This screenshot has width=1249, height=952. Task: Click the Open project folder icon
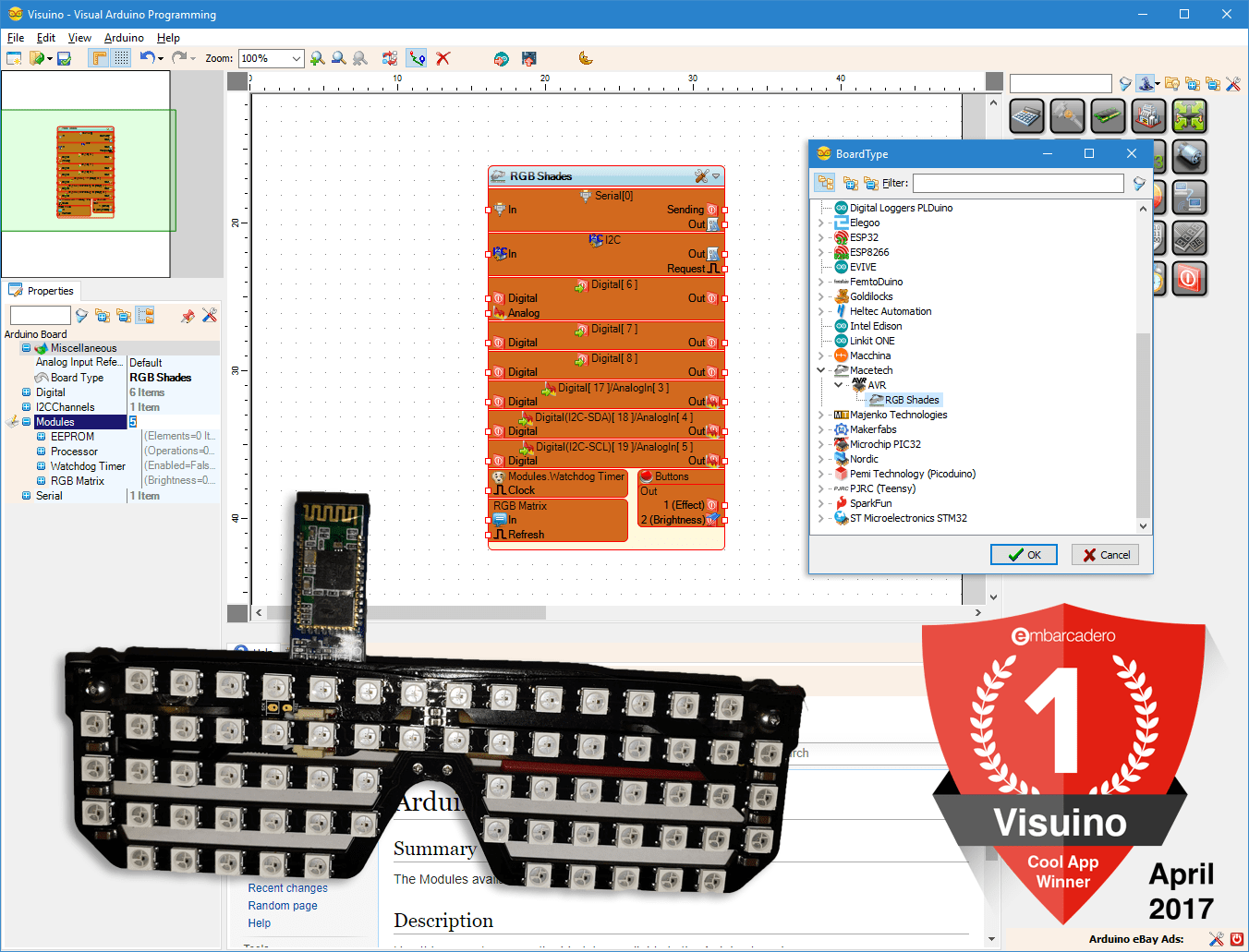[37, 58]
